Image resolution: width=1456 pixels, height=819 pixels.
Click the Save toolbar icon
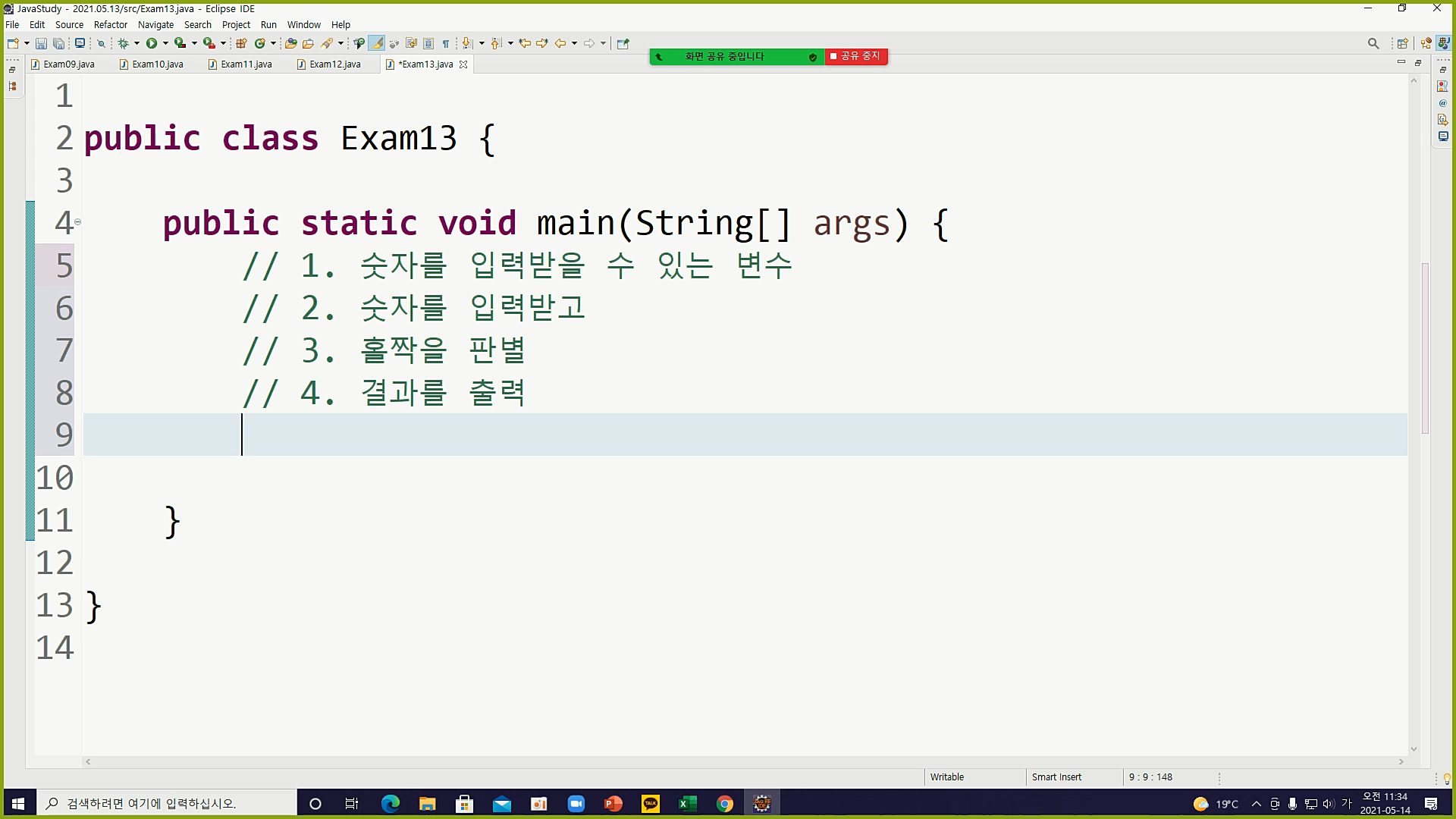point(41,44)
